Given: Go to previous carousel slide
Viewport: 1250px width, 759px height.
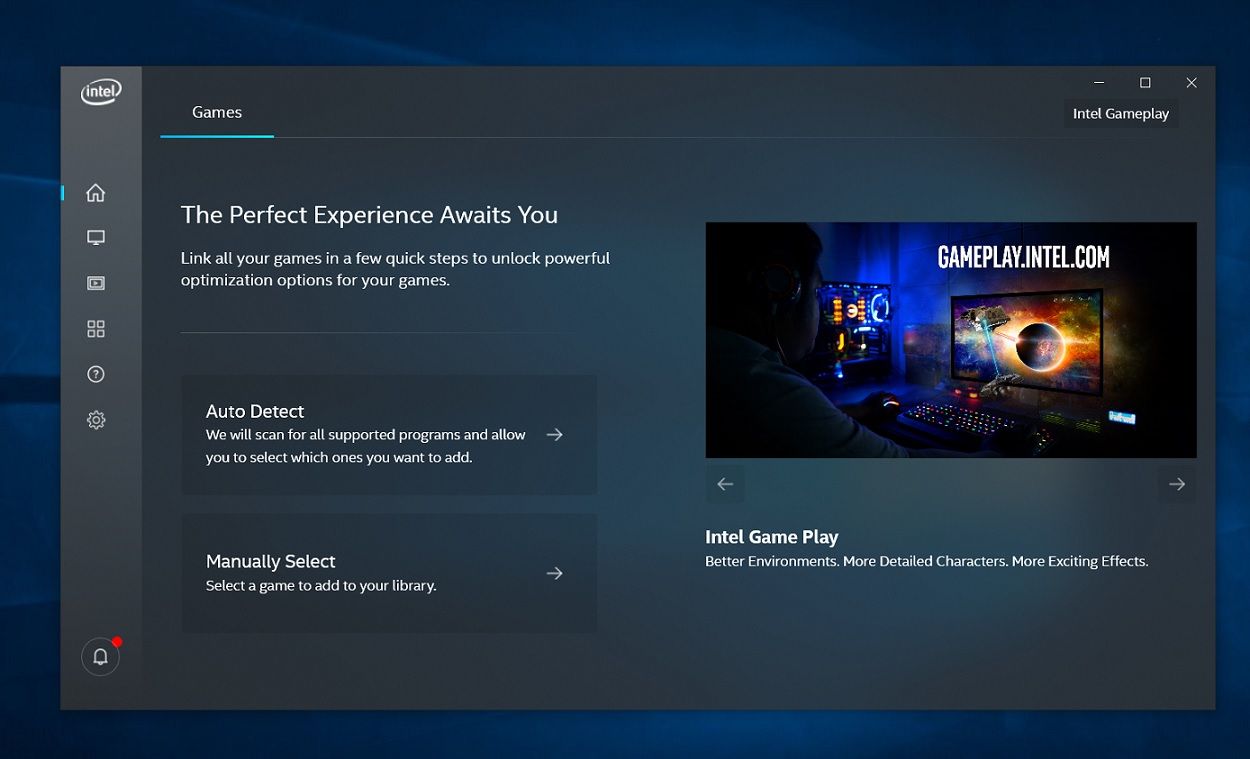Looking at the screenshot, I should pyautogui.click(x=725, y=484).
